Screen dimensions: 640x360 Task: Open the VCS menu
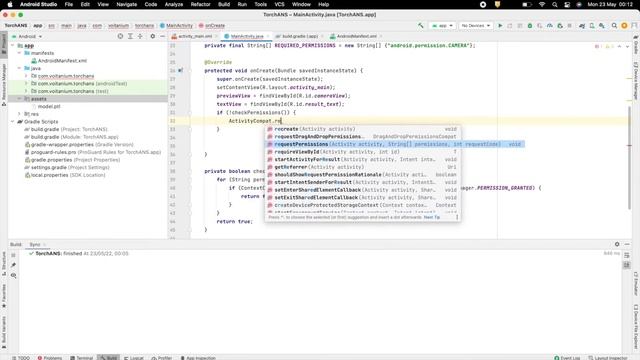tap(279, 4)
